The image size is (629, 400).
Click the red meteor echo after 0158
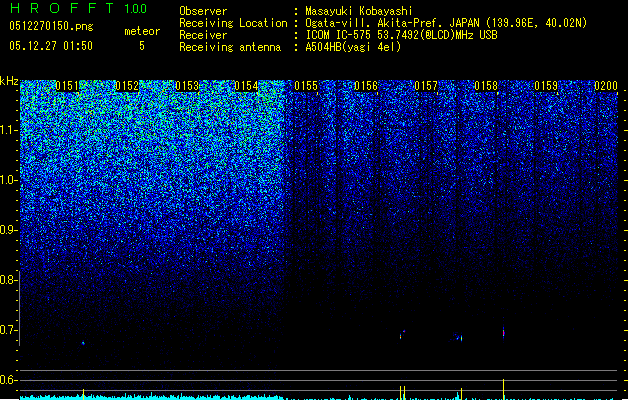[x=503, y=333]
